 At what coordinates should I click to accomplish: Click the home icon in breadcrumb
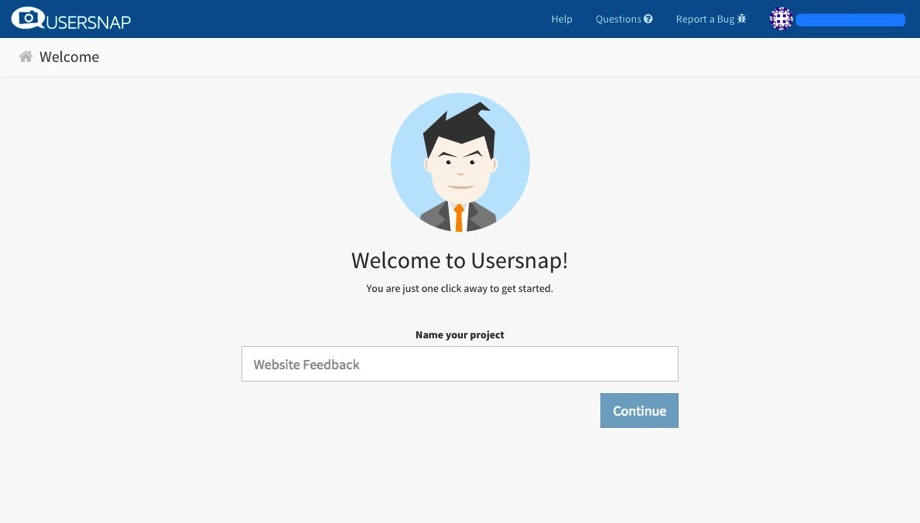click(x=26, y=57)
